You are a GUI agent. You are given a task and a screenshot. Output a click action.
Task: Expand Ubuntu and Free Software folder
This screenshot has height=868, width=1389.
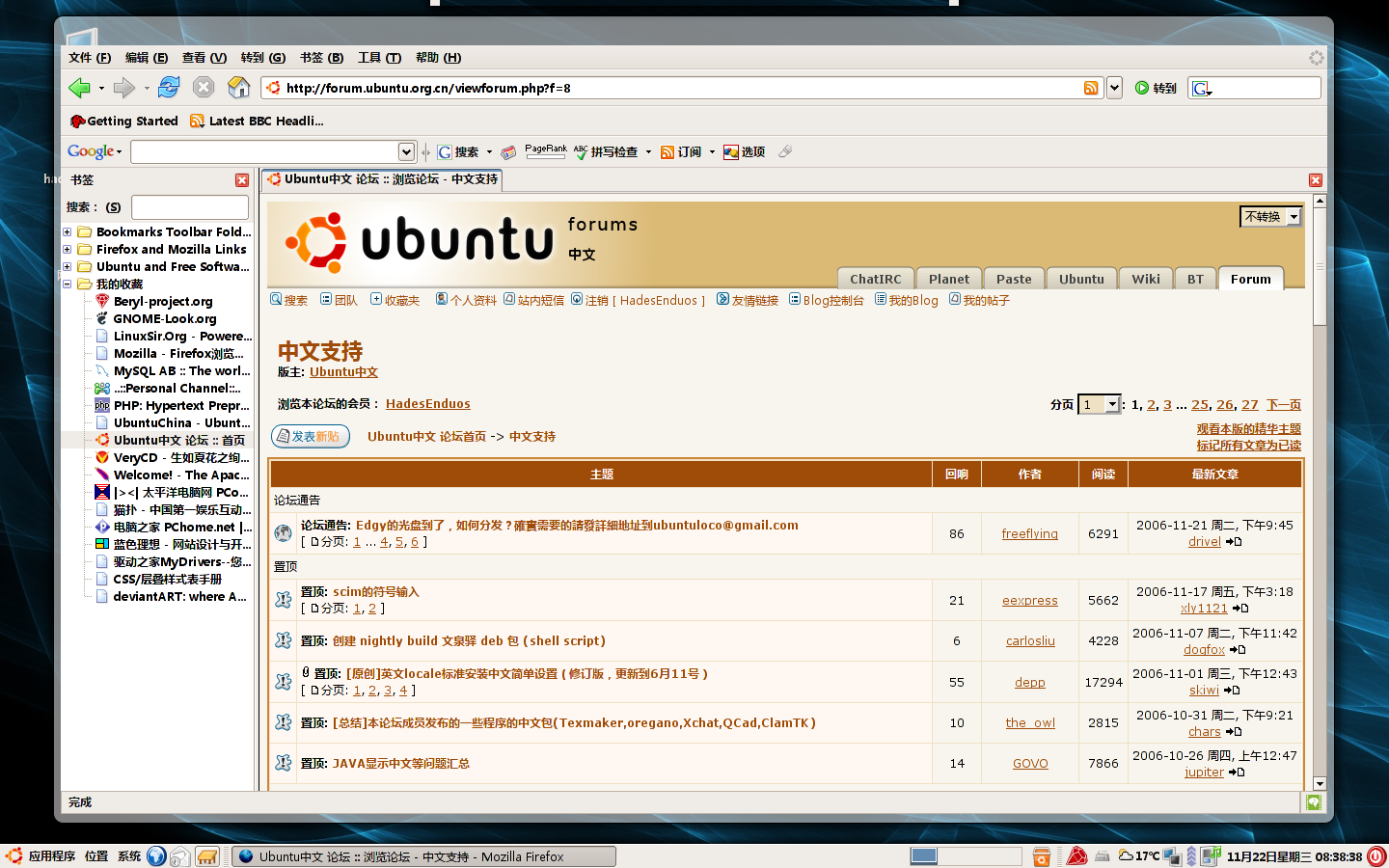pos(68,267)
